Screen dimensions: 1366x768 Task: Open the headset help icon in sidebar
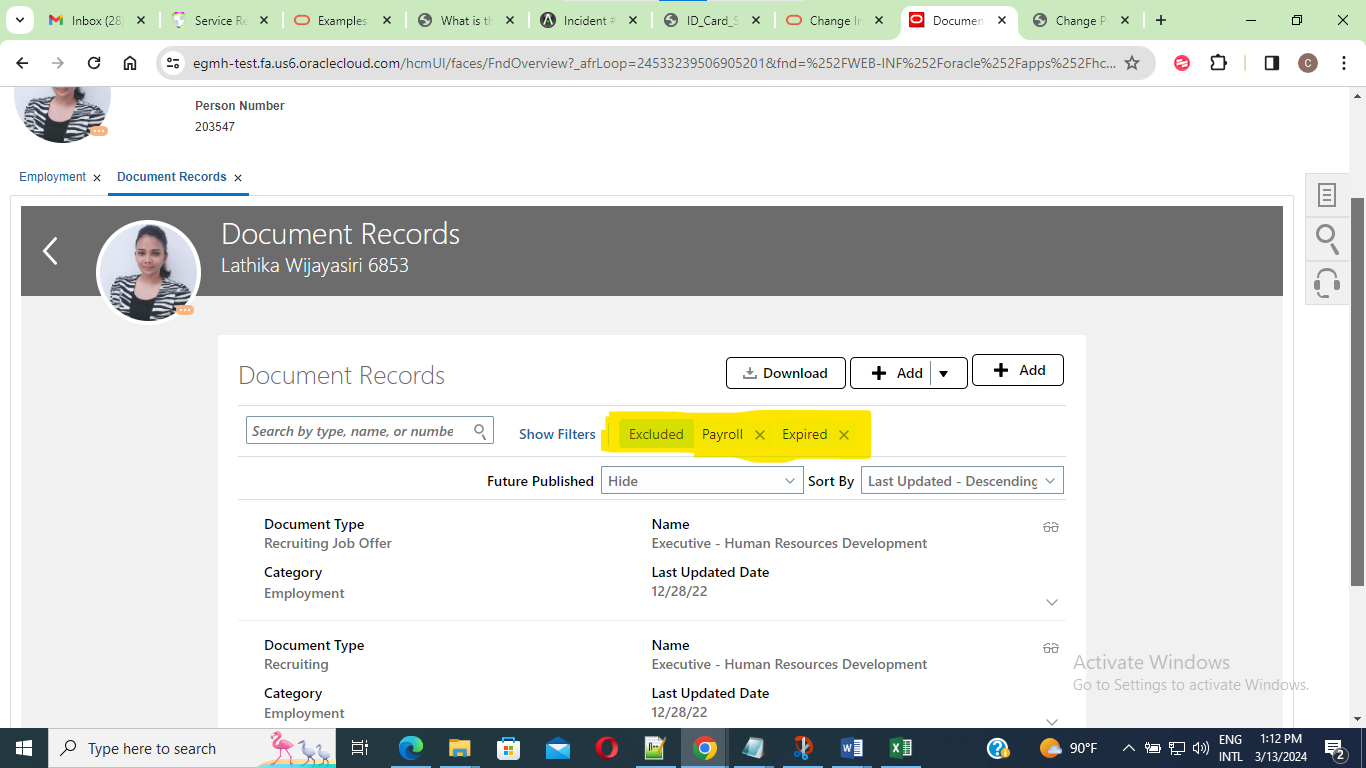click(x=1327, y=283)
